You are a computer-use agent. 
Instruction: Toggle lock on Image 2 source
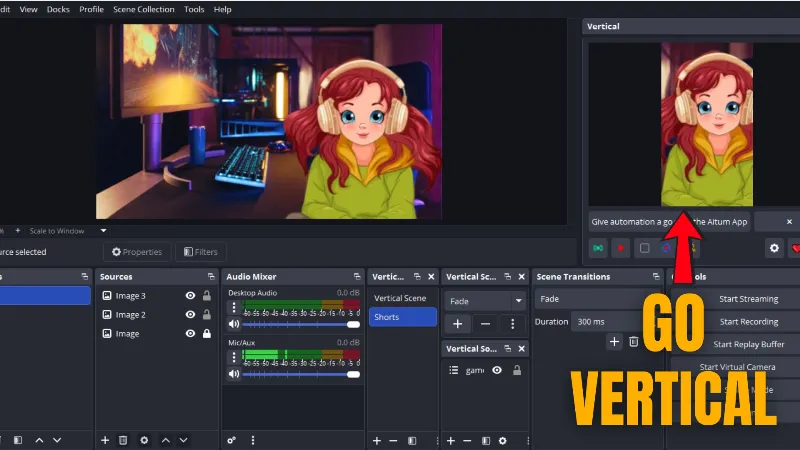tap(207, 315)
